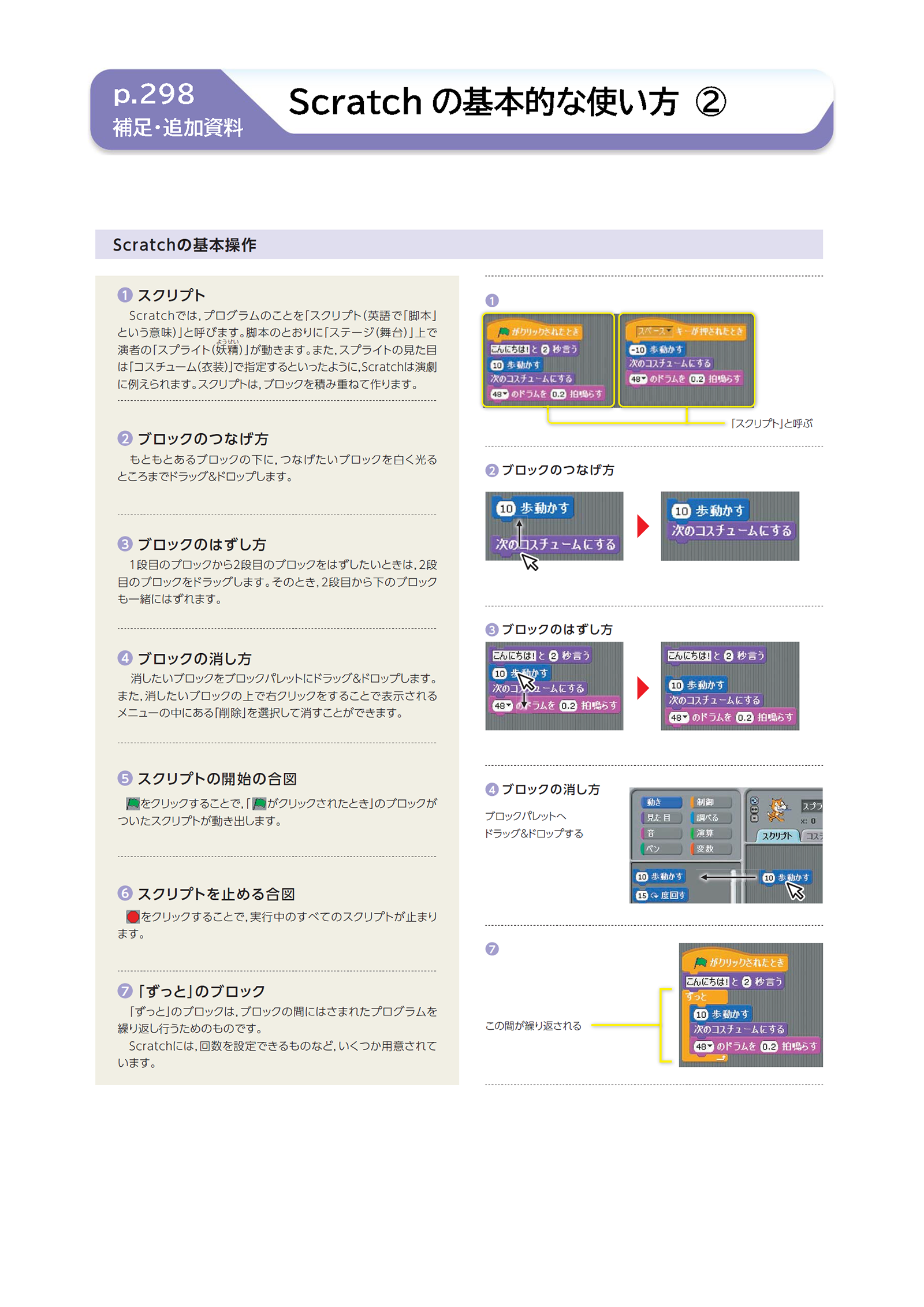Open the 制御 block category
The height and width of the screenshot is (1307, 924).
(711, 802)
